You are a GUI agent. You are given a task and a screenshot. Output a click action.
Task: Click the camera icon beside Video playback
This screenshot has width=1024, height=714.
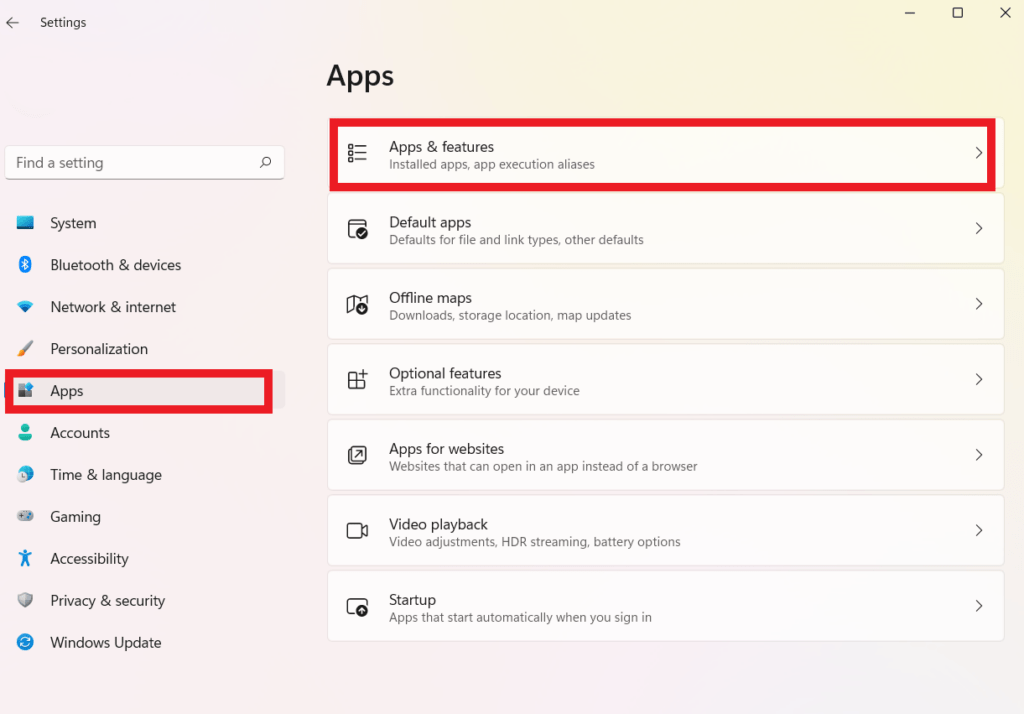coord(357,530)
